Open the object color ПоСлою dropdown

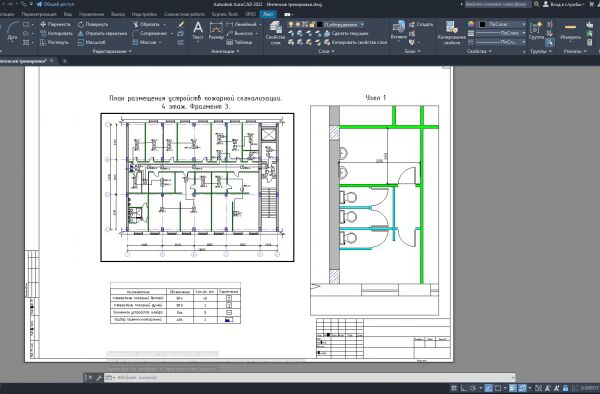click(502, 24)
